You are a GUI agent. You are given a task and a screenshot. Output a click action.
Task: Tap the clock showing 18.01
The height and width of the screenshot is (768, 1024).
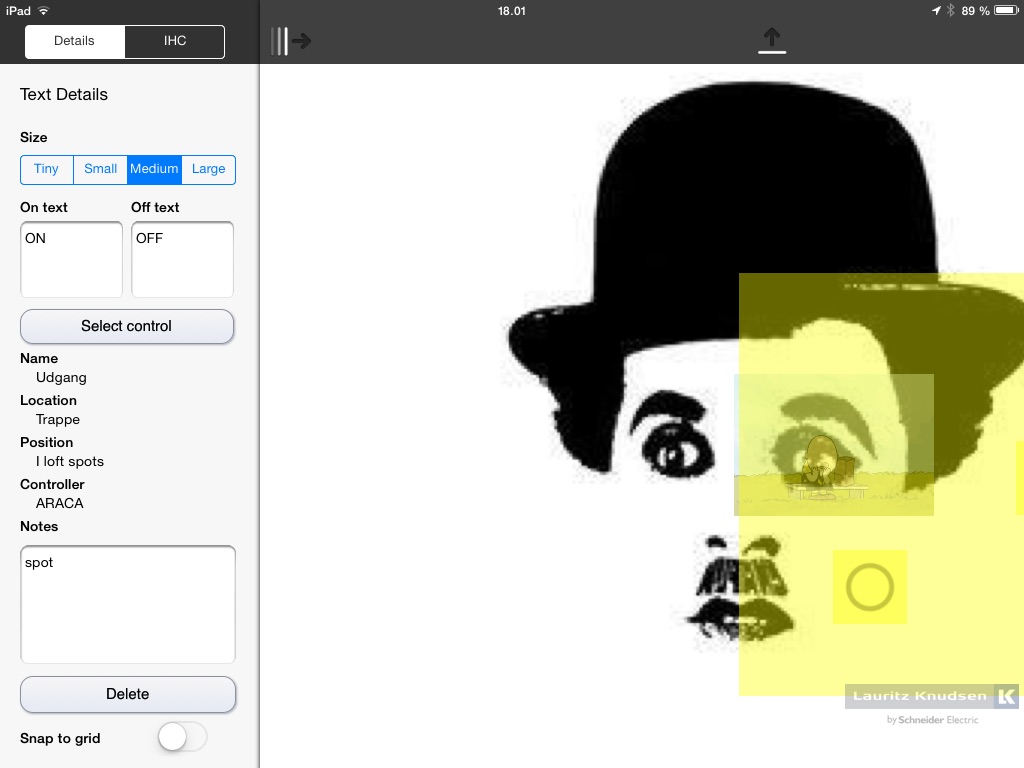coord(511,11)
